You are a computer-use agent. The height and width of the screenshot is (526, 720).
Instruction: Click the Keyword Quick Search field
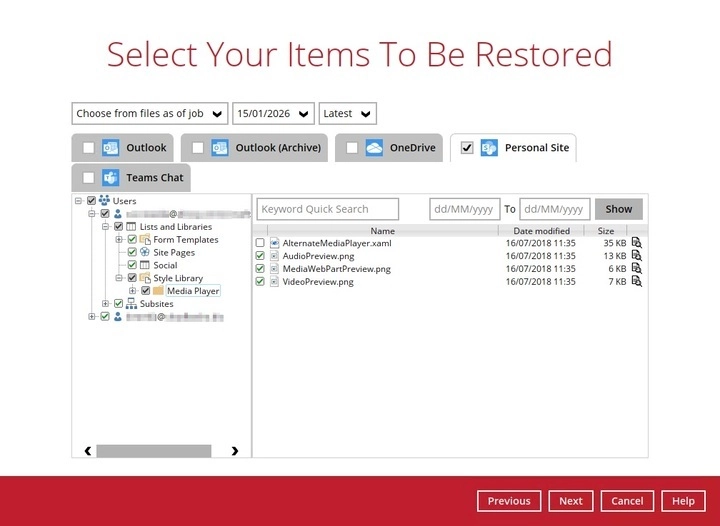tap(328, 209)
